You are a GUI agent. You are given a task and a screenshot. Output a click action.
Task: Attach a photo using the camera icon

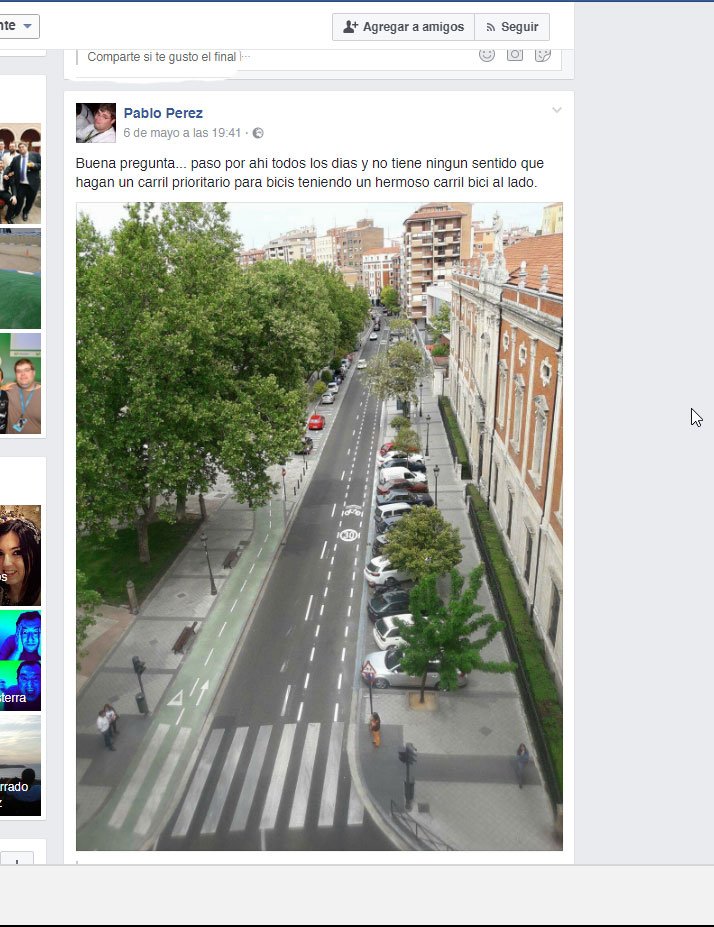[515, 54]
